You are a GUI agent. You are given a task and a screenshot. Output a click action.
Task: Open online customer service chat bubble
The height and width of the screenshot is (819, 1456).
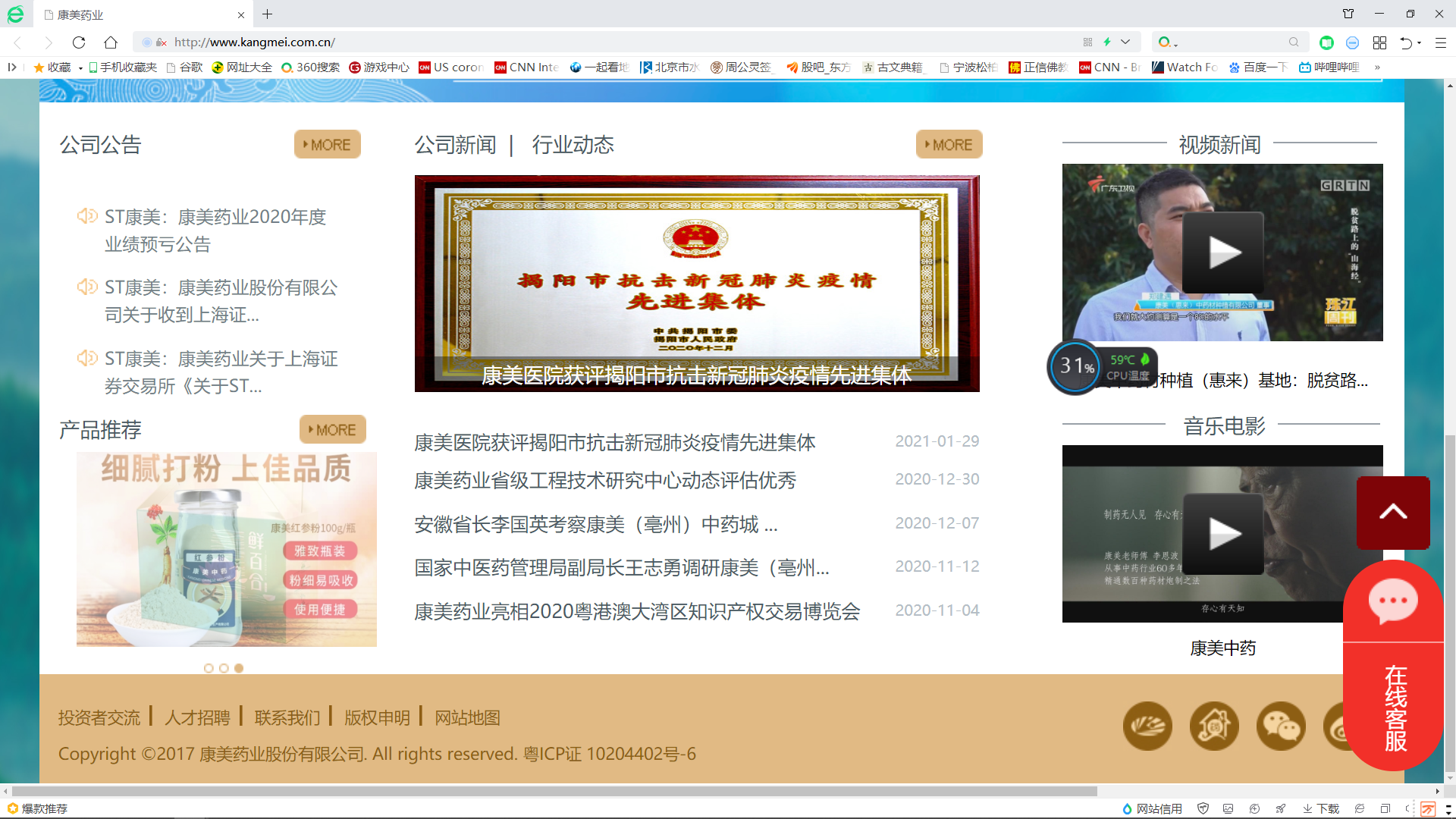click(x=1393, y=601)
